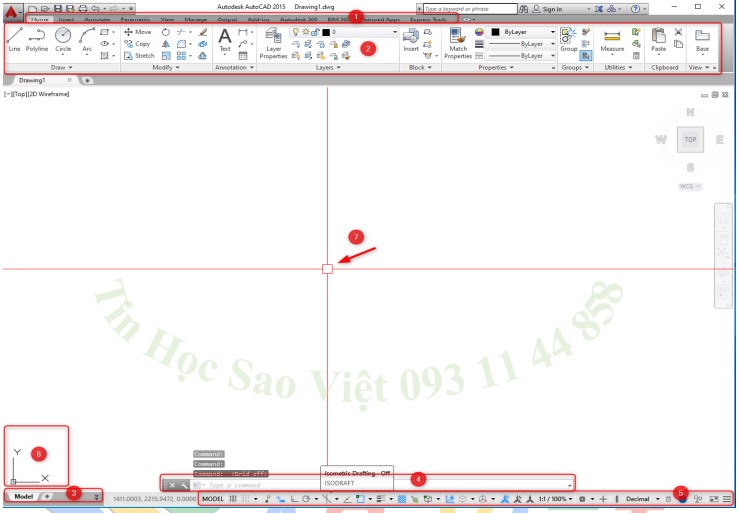Expand the Modify panel
Screen dimensions: 739x513
(166, 67)
